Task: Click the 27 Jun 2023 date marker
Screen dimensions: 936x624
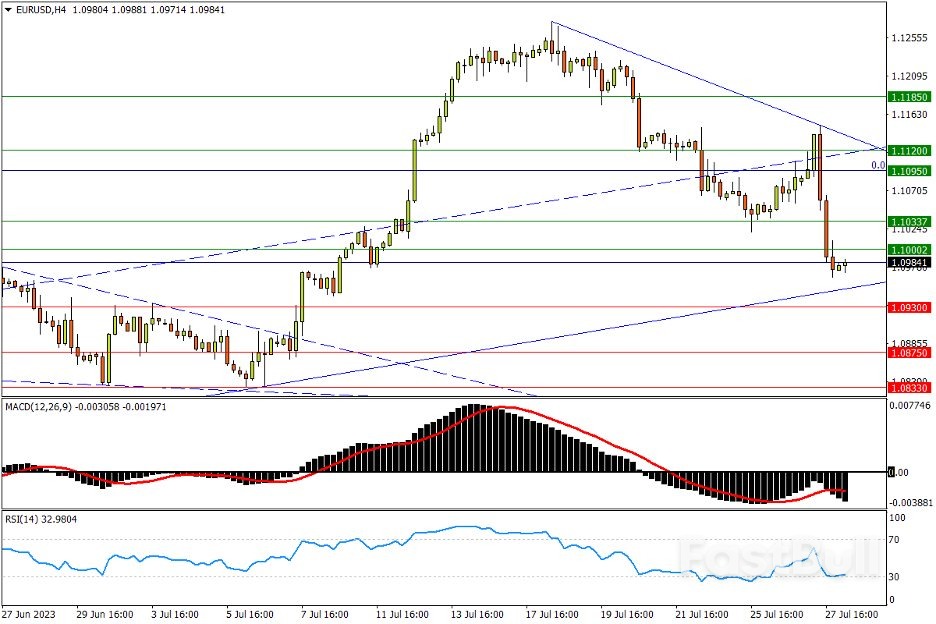Action: (30, 613)
